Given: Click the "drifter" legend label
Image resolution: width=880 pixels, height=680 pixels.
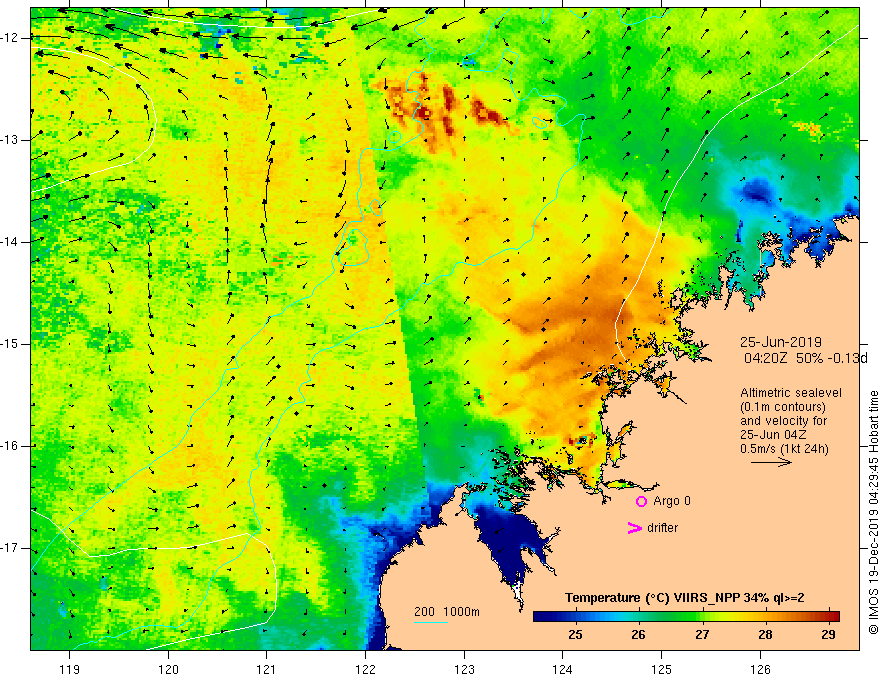Looking at the screenshot, I should 662,528.
